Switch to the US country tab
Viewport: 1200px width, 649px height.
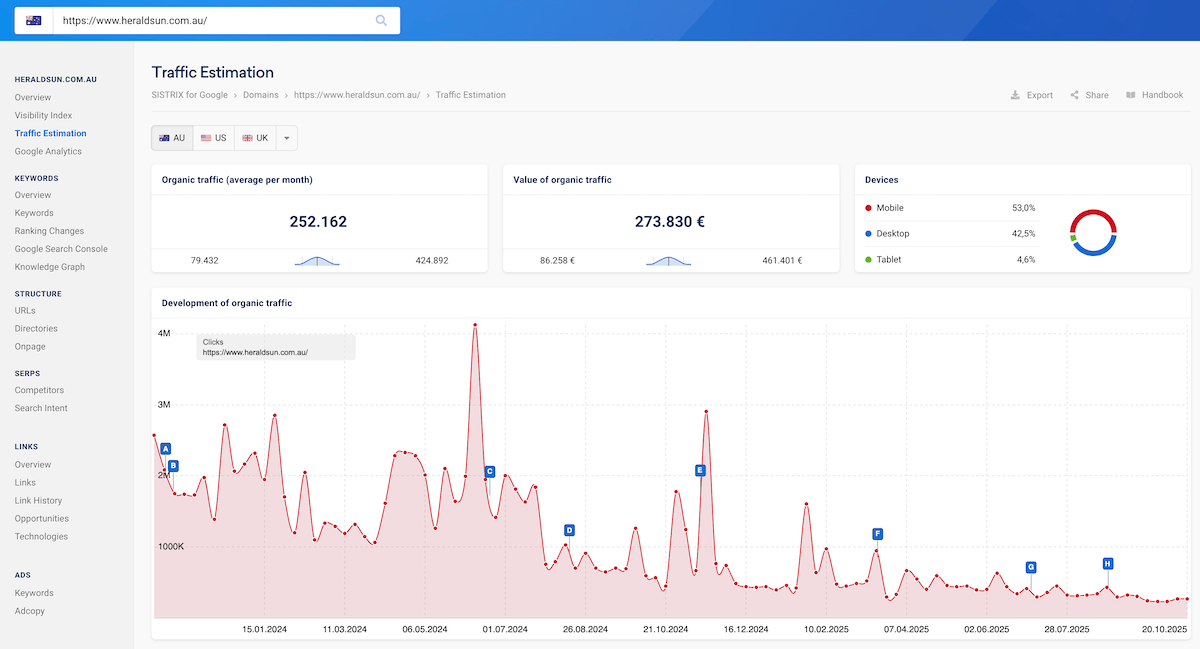tap(213, 138)
